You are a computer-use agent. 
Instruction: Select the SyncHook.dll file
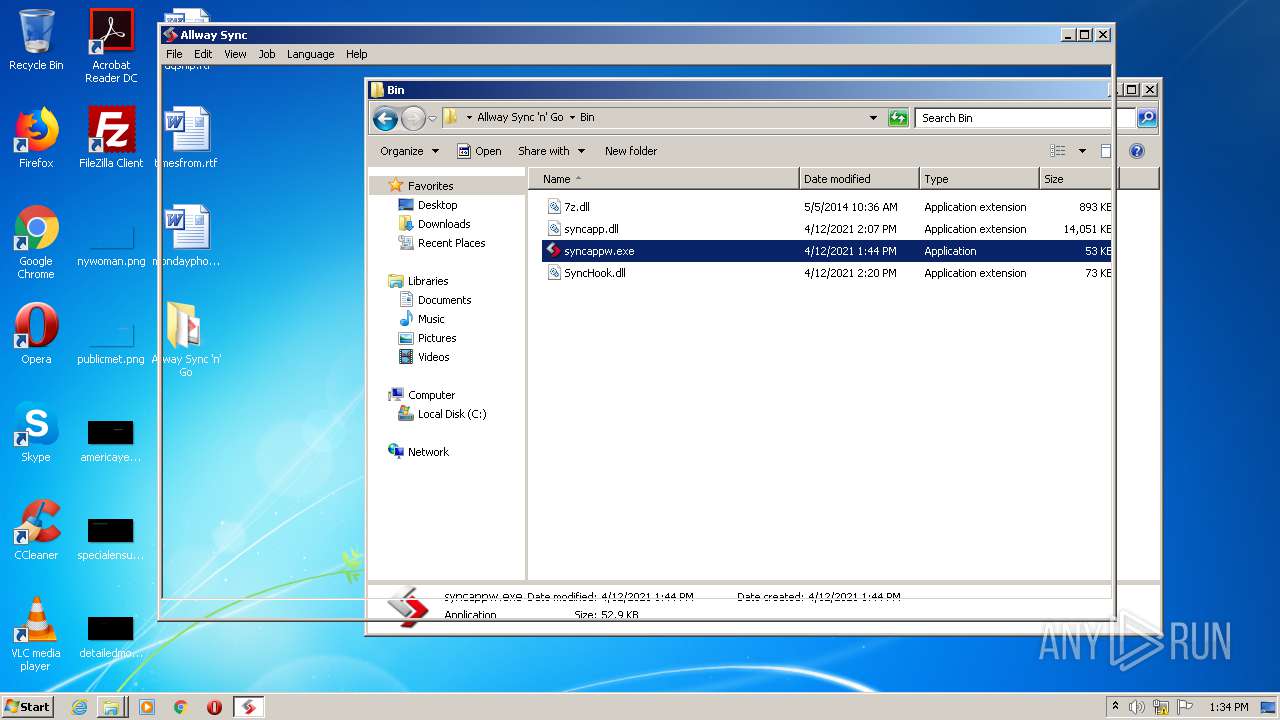click(x=594, y=273)
